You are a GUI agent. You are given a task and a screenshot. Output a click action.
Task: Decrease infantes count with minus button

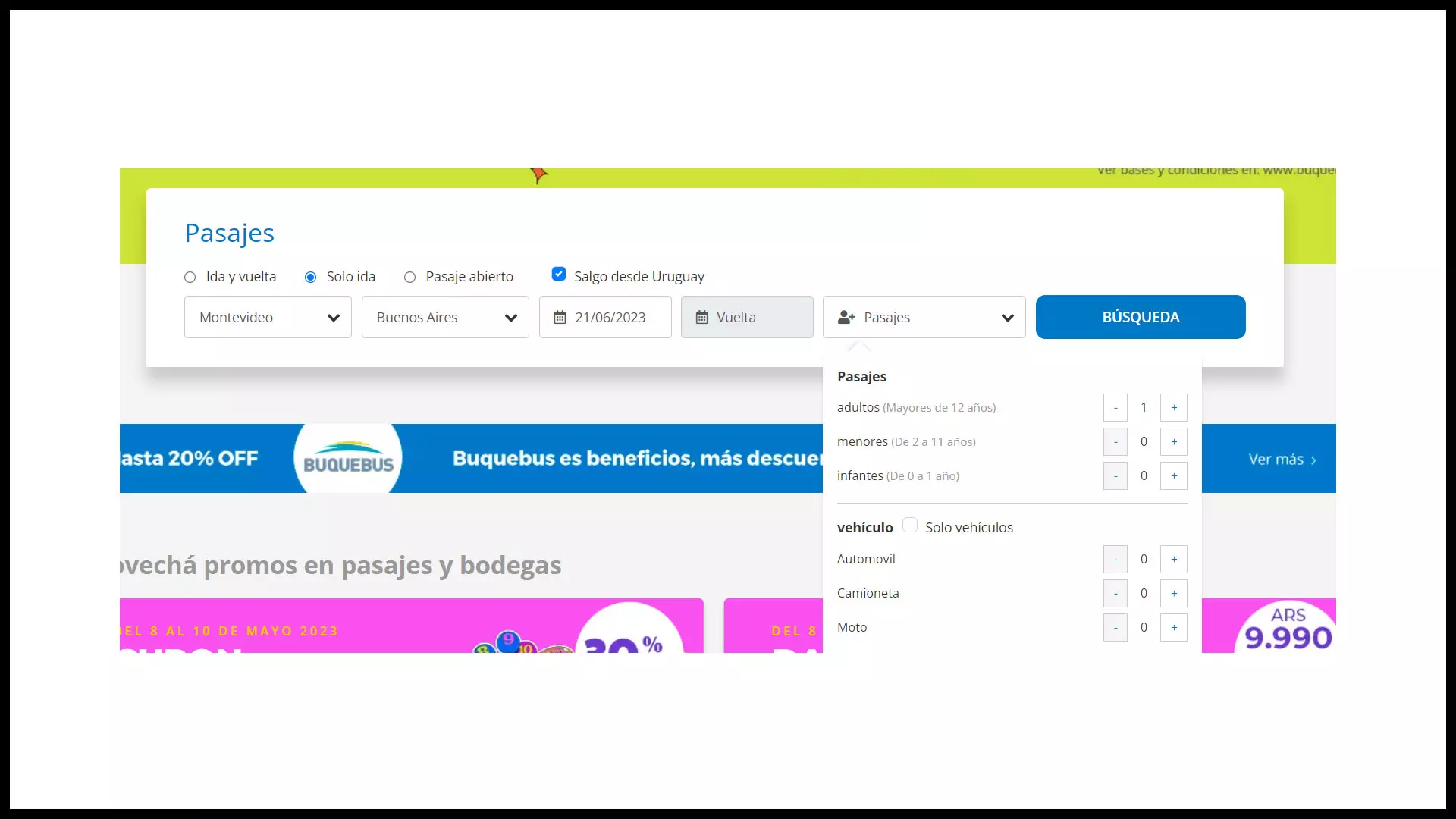click(1116, 476)
